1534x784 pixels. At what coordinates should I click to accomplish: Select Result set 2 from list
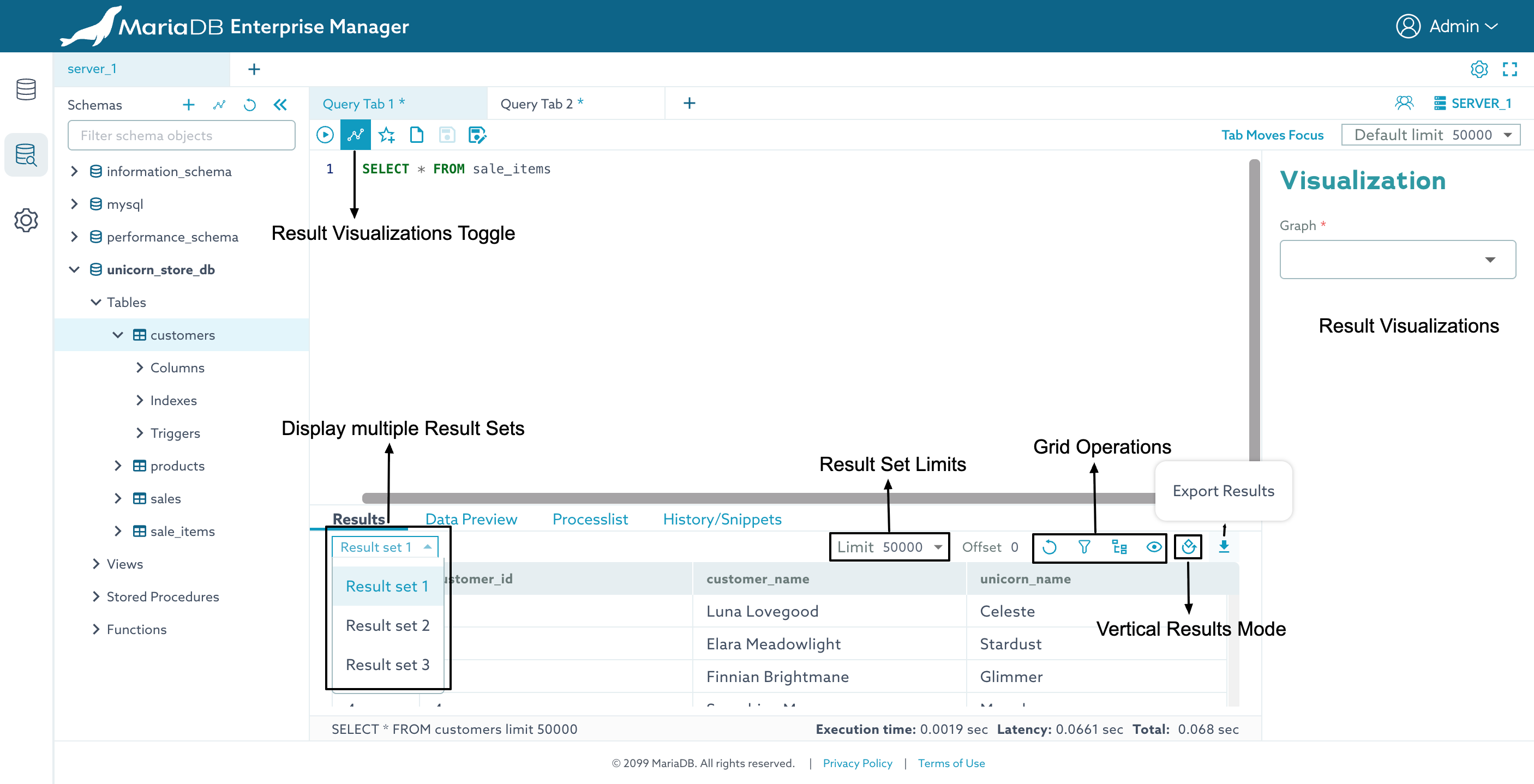point(387,625)
